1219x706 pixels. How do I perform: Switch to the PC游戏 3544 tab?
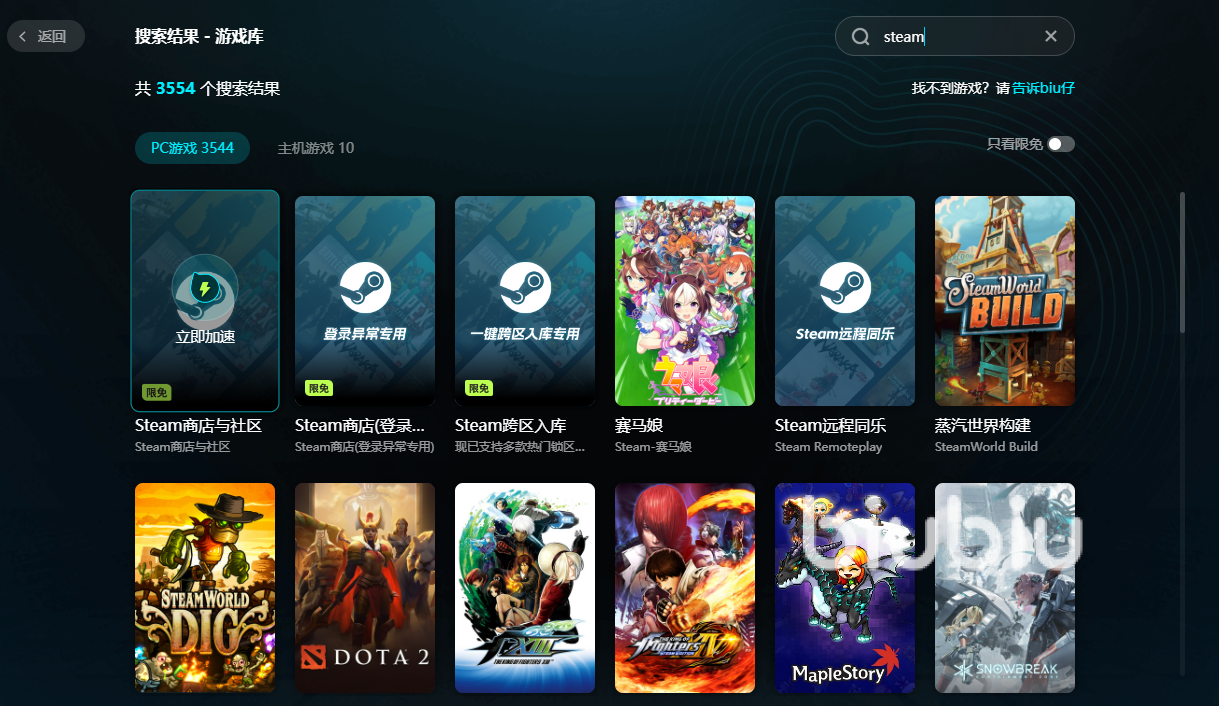[x=192, y=148]
